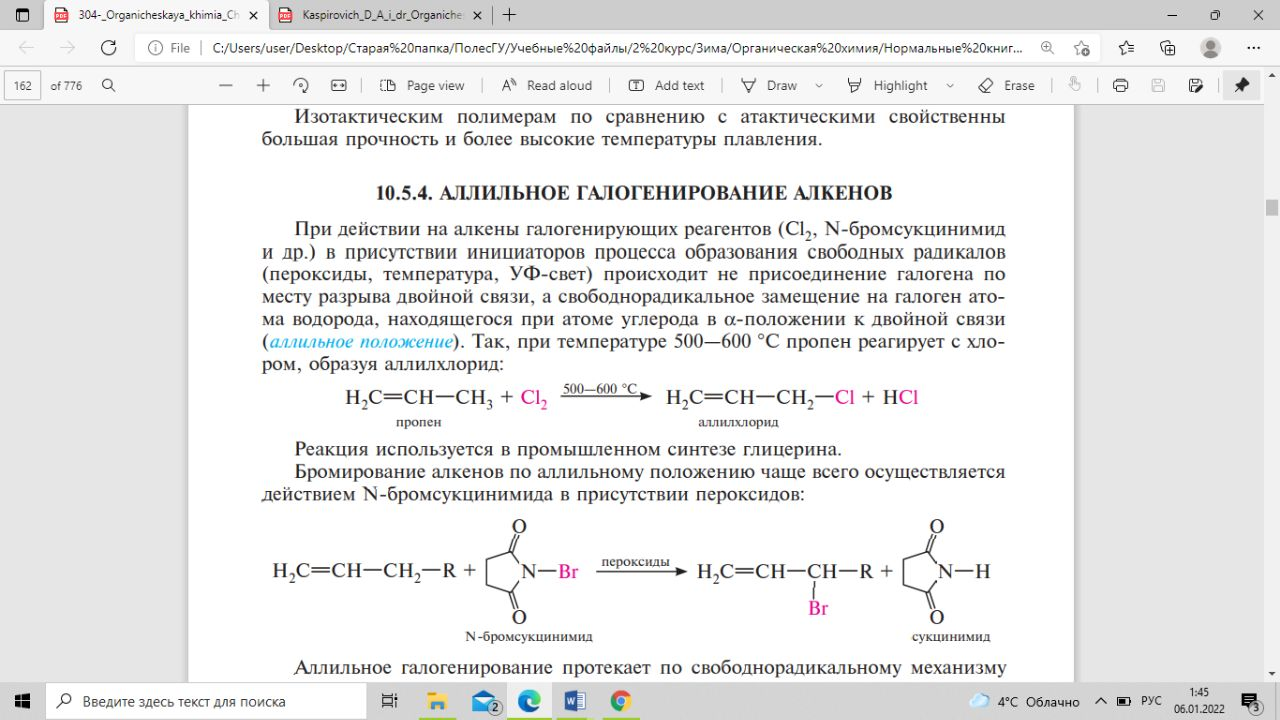This screenshot has width=1280, height=720.
Task: Click the 'пропен' label under the reactant
Action: [x=418, y=423]
